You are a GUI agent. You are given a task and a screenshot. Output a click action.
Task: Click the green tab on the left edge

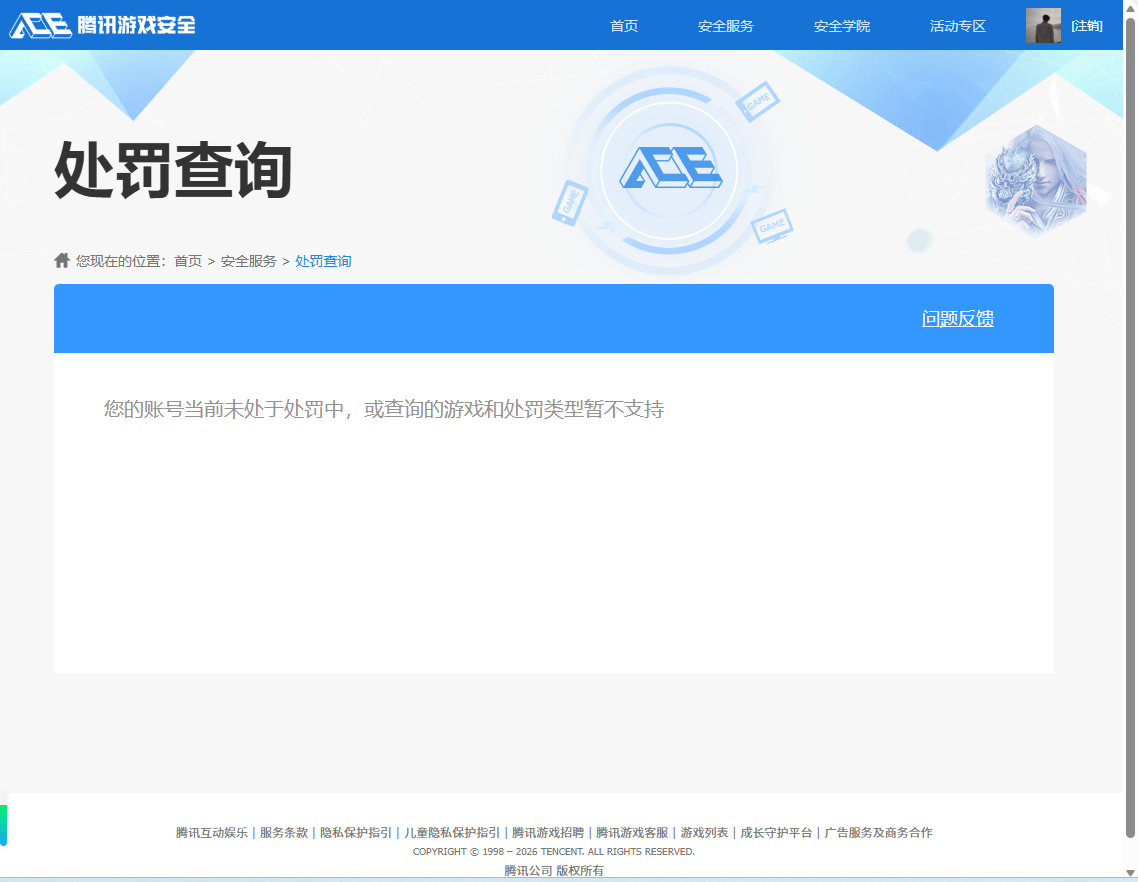point(5,825)
